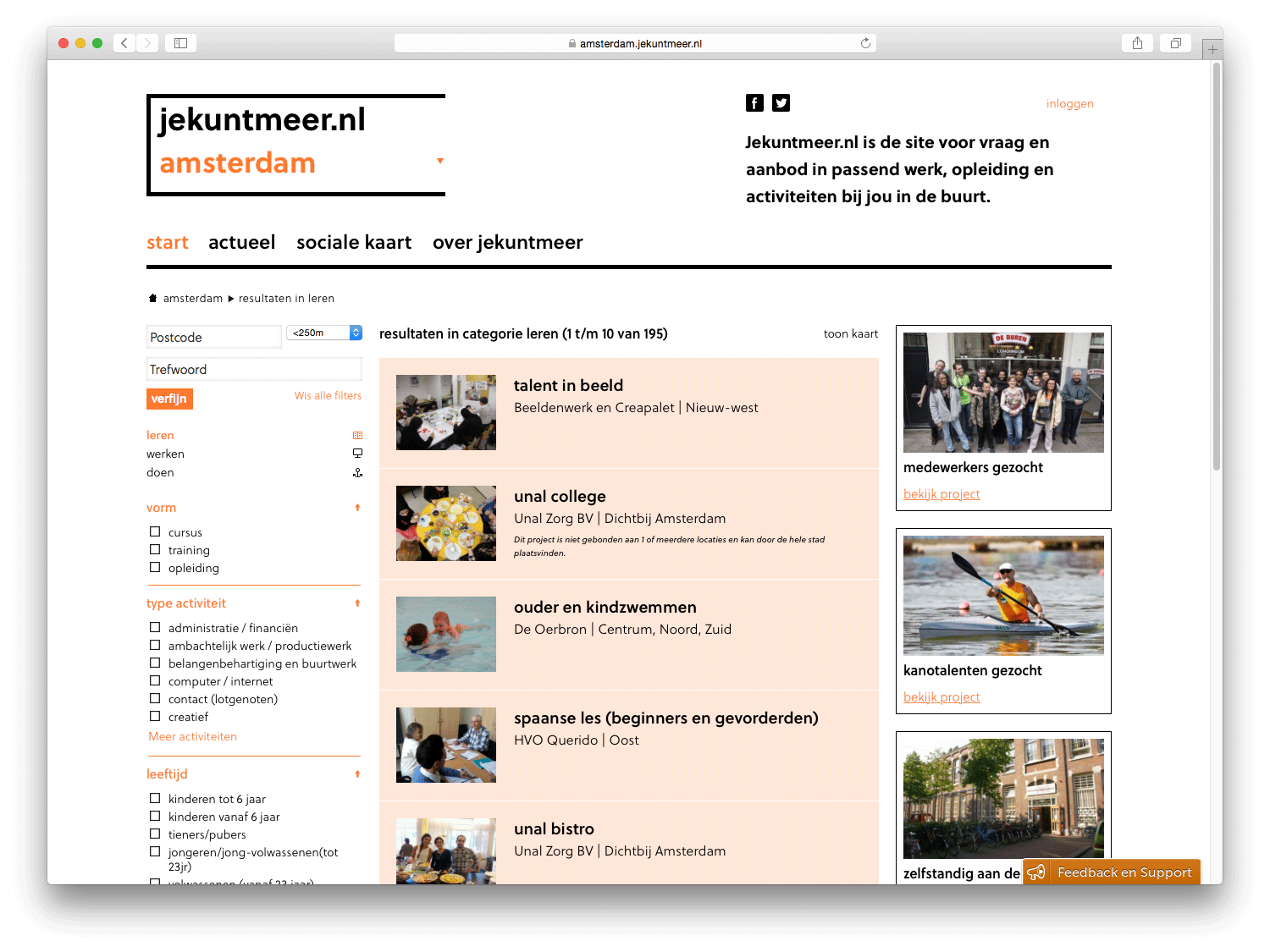
Task: Show all tabs overview button
Action: [x=1175, y=43]
